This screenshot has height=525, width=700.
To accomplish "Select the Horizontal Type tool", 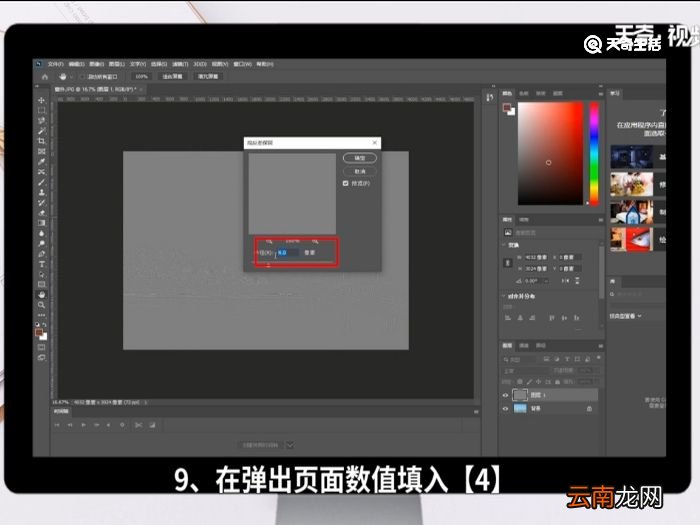I will click(41, 264).
